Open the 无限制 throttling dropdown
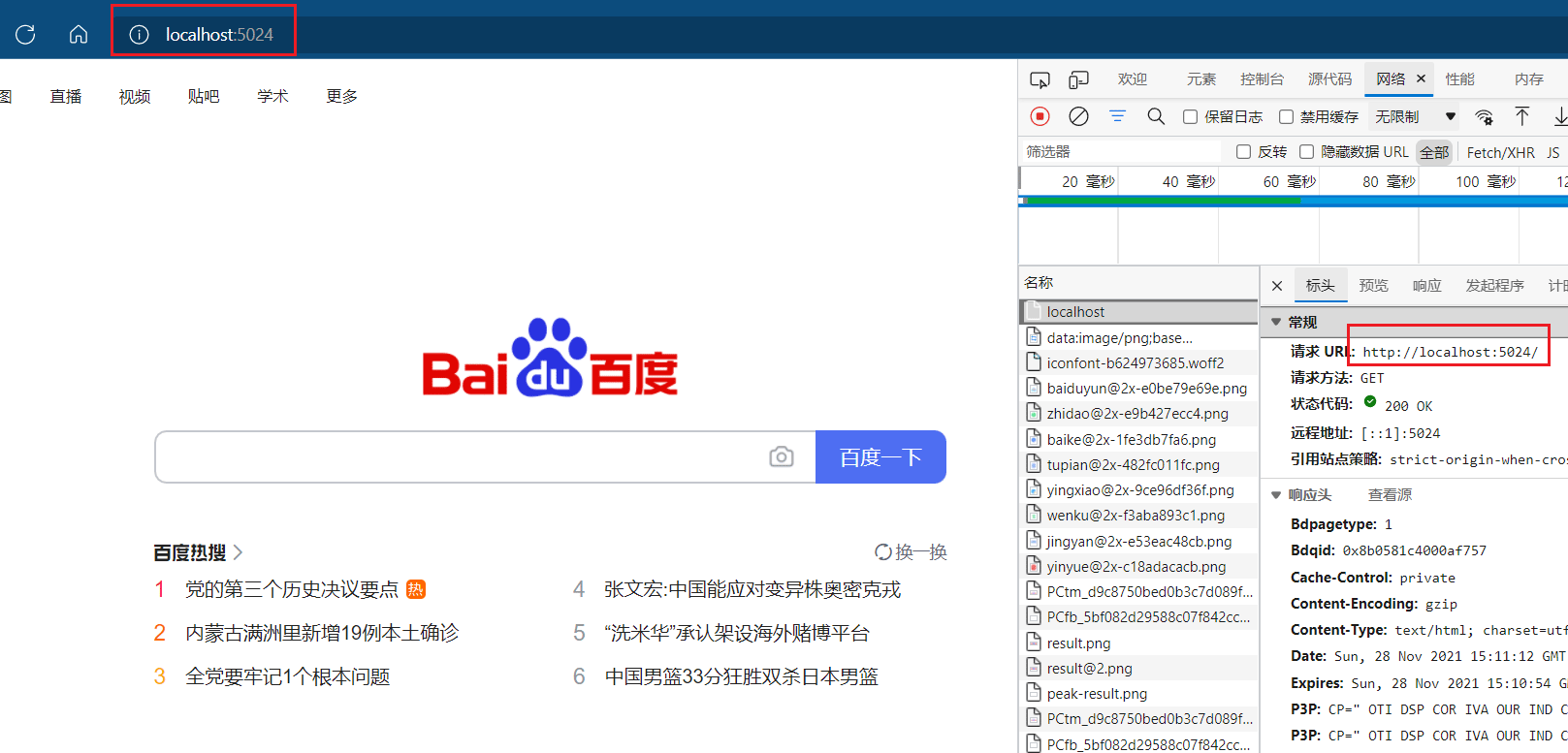Viewport: 1568px width, 753px height. [1415, 116]
